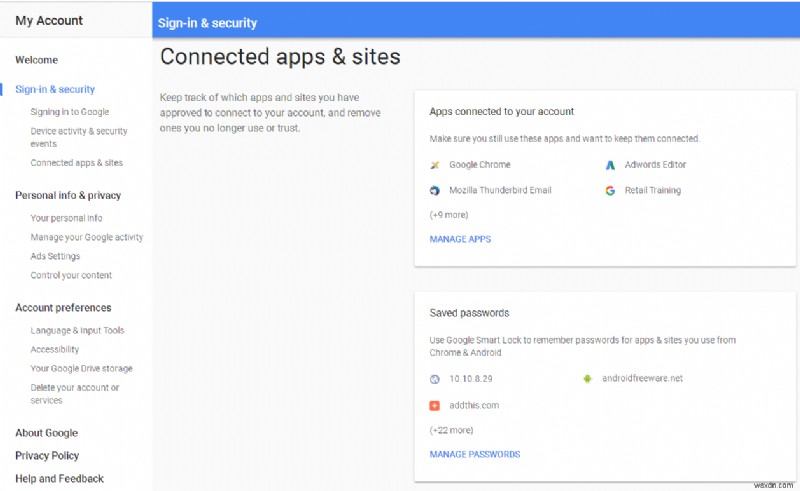Click the Mozilla Thunderbird Email icon
This screenshot has height=491, width=800.
tap(435, 190)
